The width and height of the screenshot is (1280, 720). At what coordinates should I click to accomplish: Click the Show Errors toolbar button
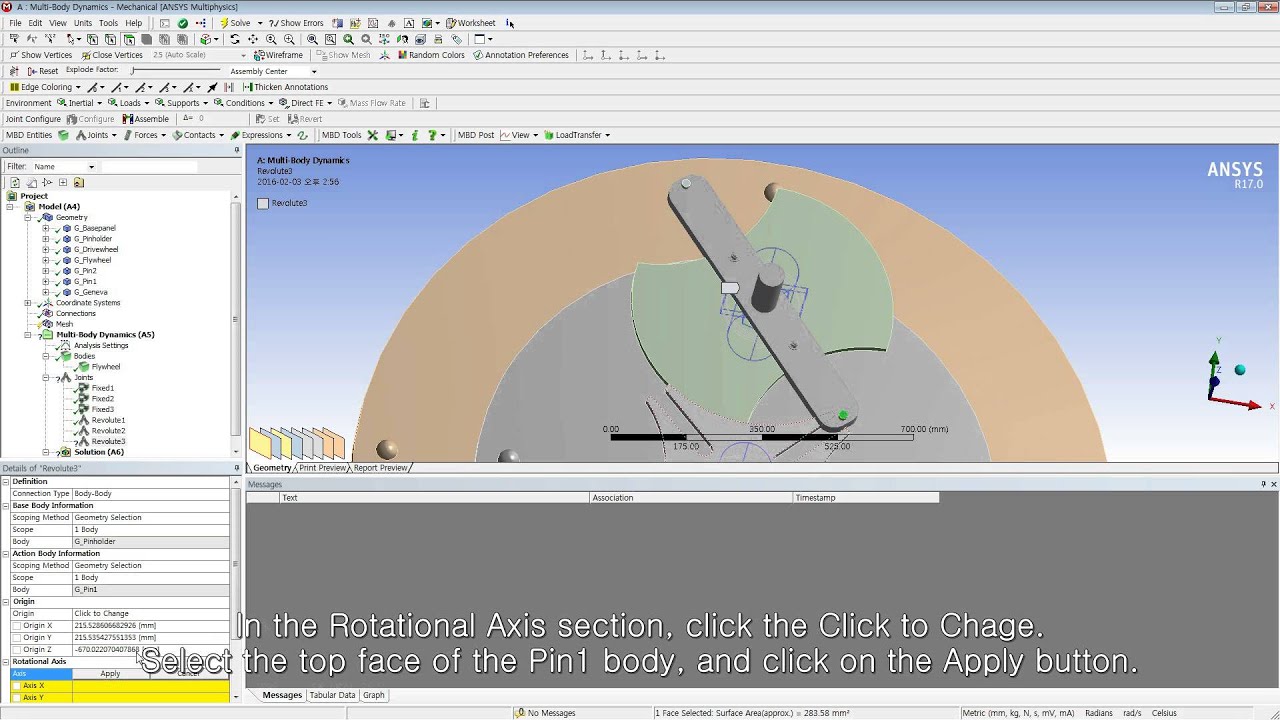pyautogui.click(x=297, y=23)
